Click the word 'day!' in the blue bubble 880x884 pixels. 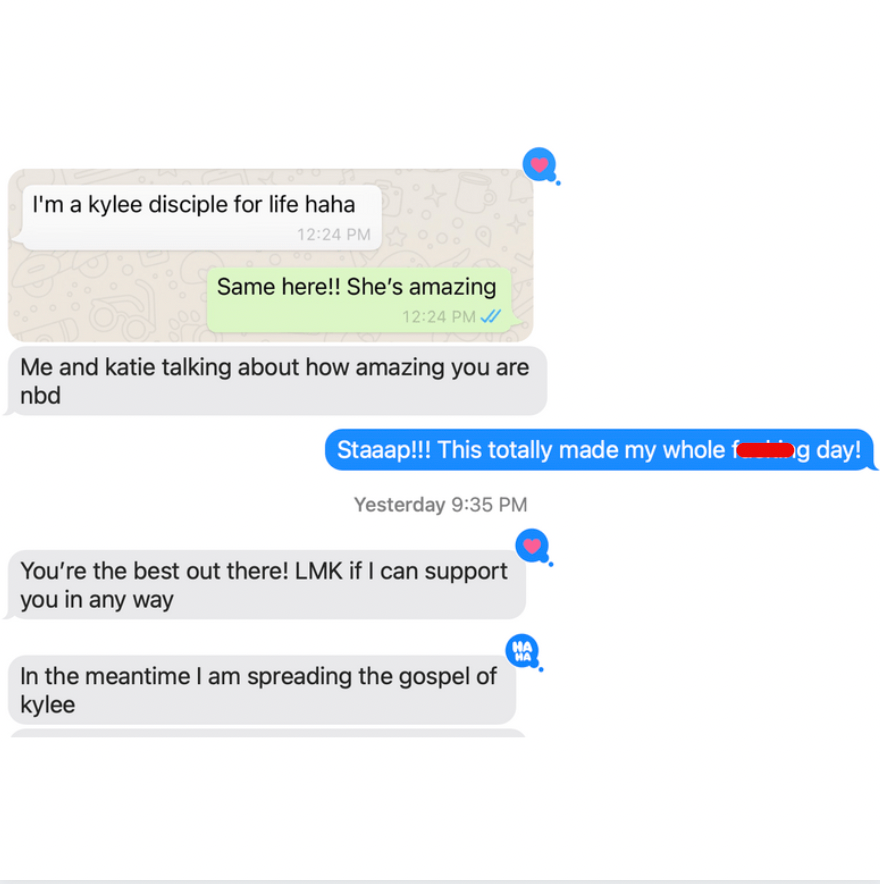coord(838,450)
